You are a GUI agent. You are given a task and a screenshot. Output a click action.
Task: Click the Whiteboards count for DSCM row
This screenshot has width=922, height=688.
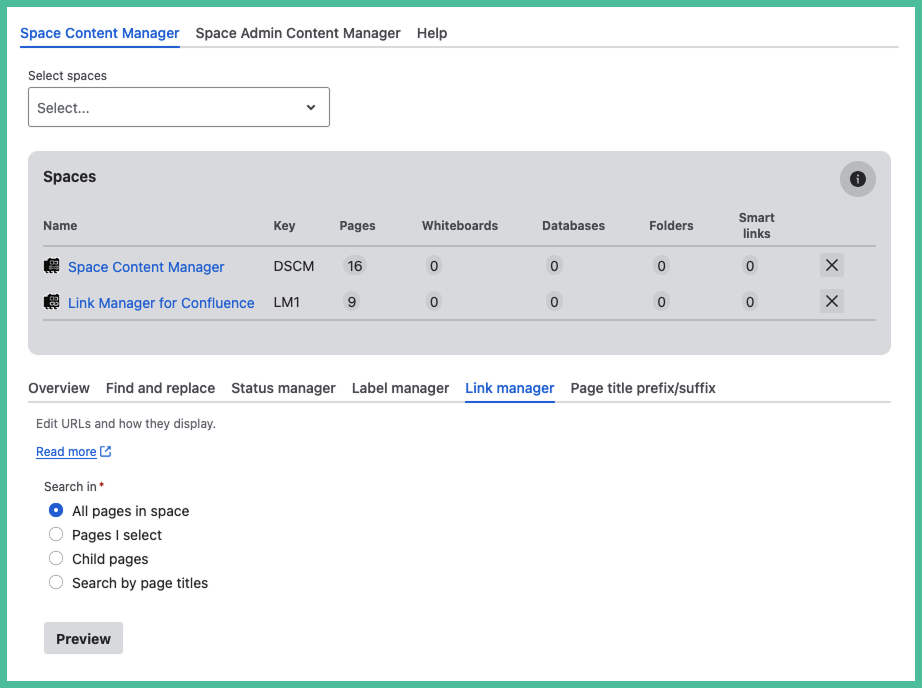[434, 266]
